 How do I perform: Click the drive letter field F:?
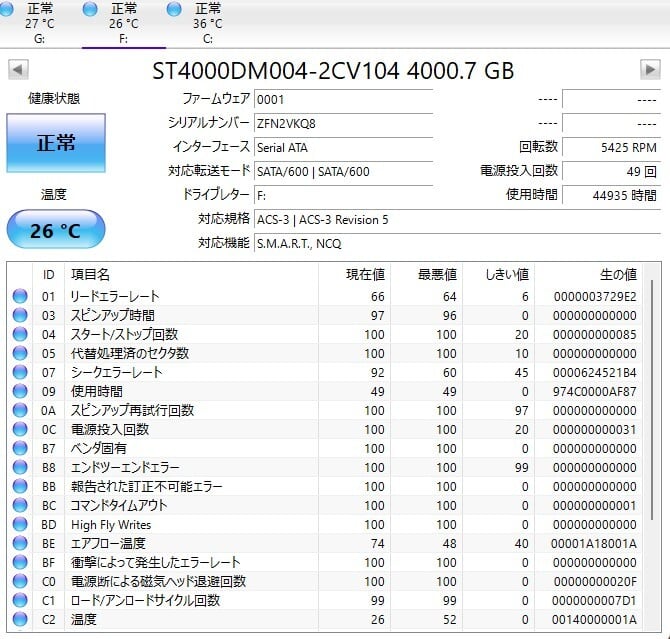[344, 195]
